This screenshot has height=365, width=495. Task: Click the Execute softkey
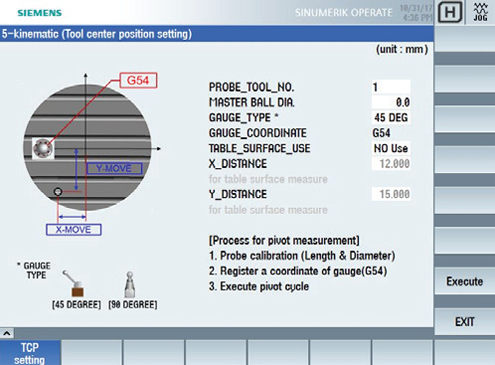[465, 281]
